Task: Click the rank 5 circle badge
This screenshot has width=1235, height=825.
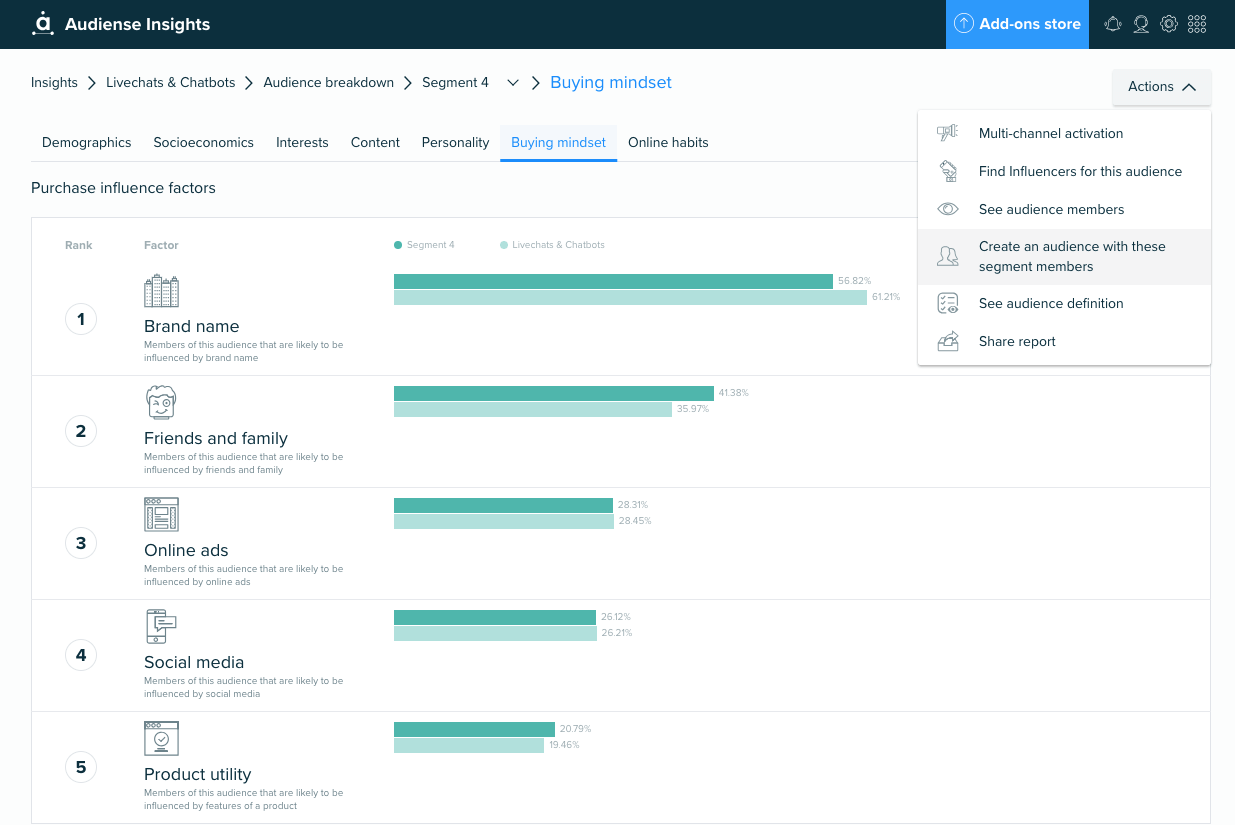Action: [x=81, y=768]
